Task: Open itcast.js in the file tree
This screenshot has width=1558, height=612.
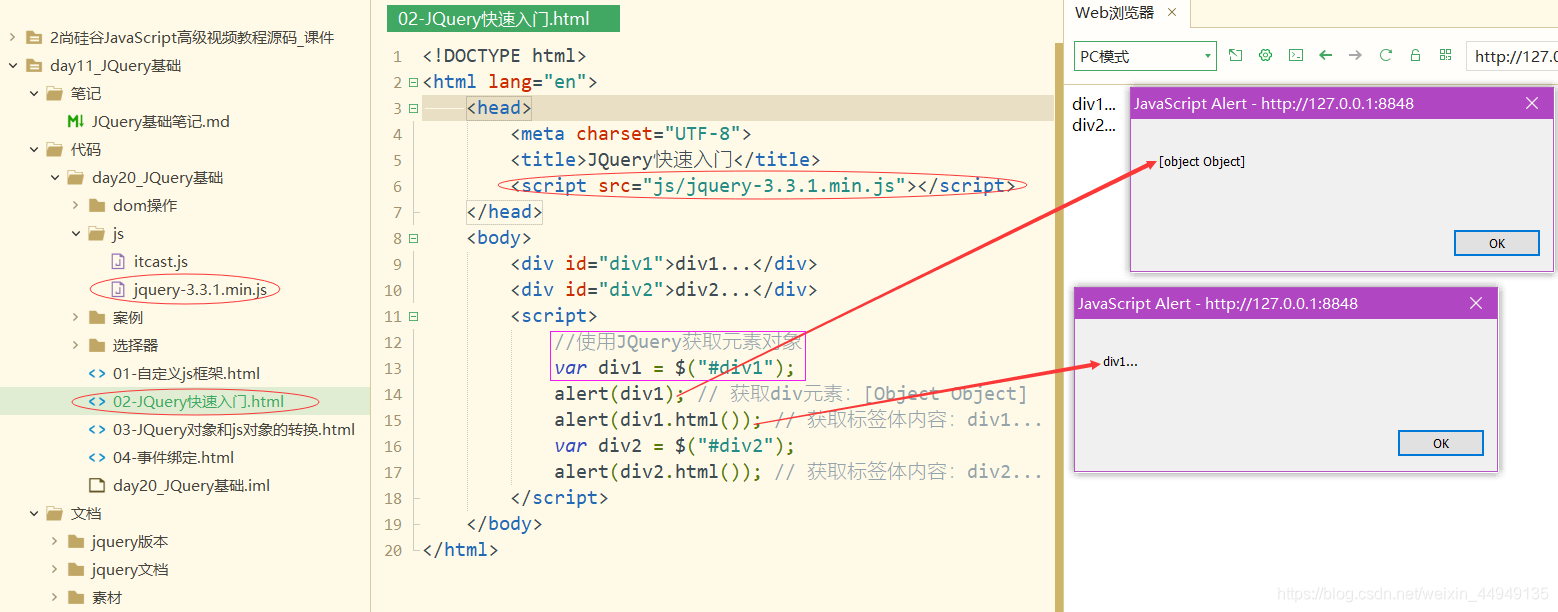Action: (160, 261)
